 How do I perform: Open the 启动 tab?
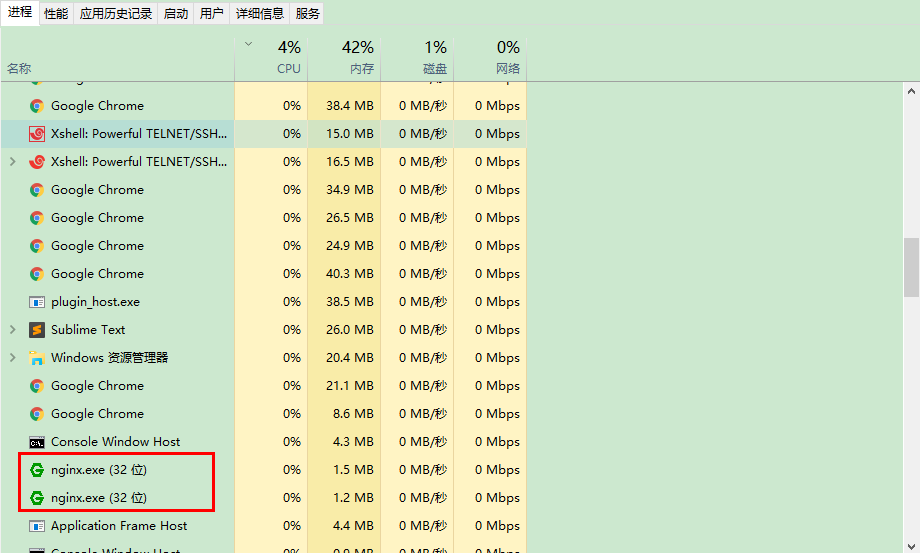click(x=175, y=13)
